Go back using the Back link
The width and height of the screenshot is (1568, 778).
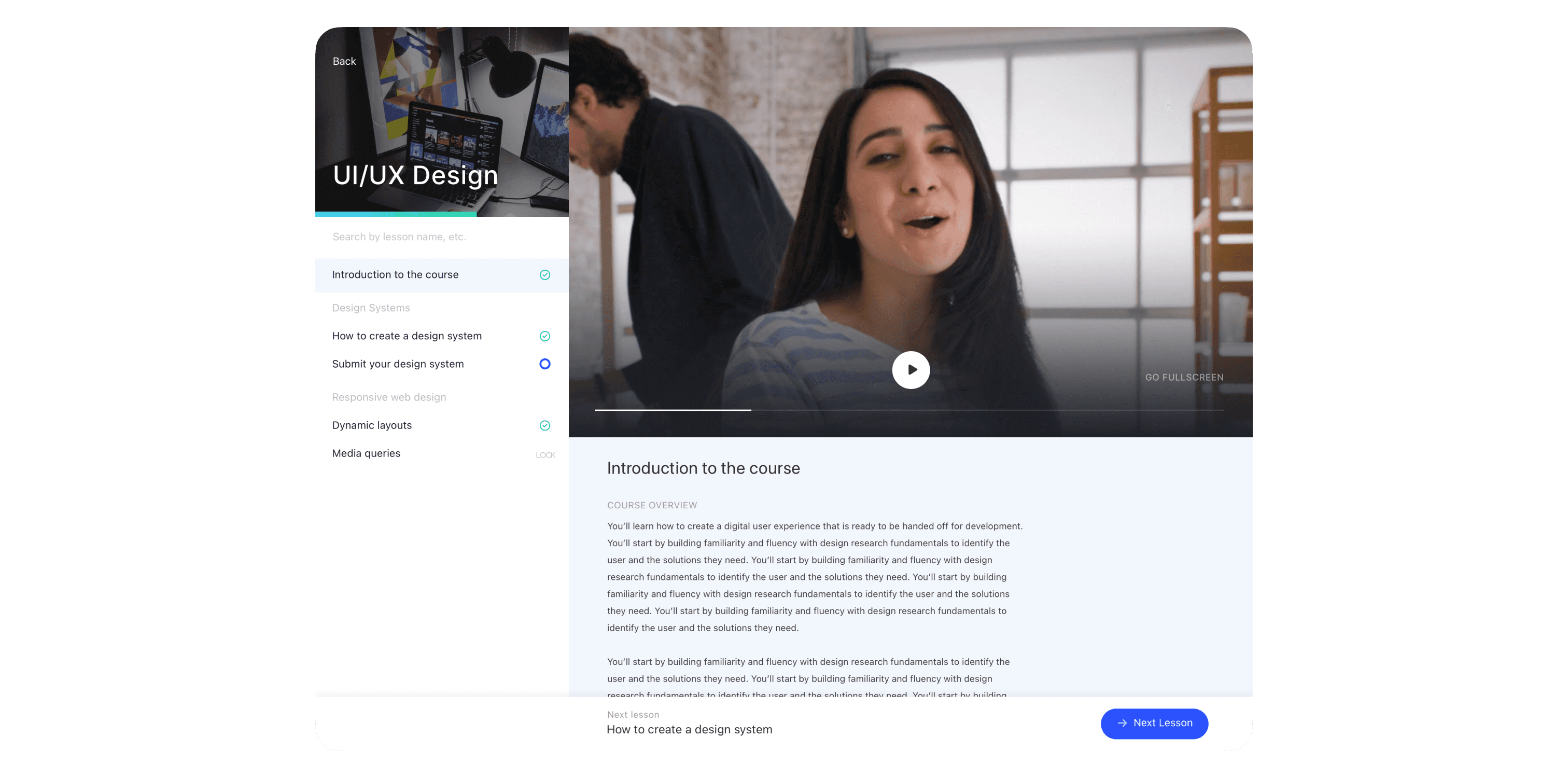click(344, 62)
